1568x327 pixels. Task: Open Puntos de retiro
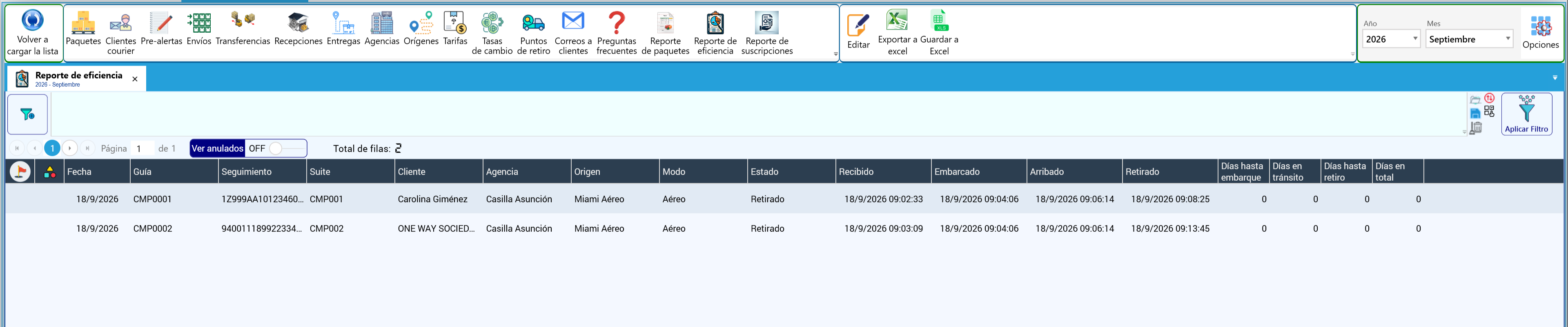point(533,34)
